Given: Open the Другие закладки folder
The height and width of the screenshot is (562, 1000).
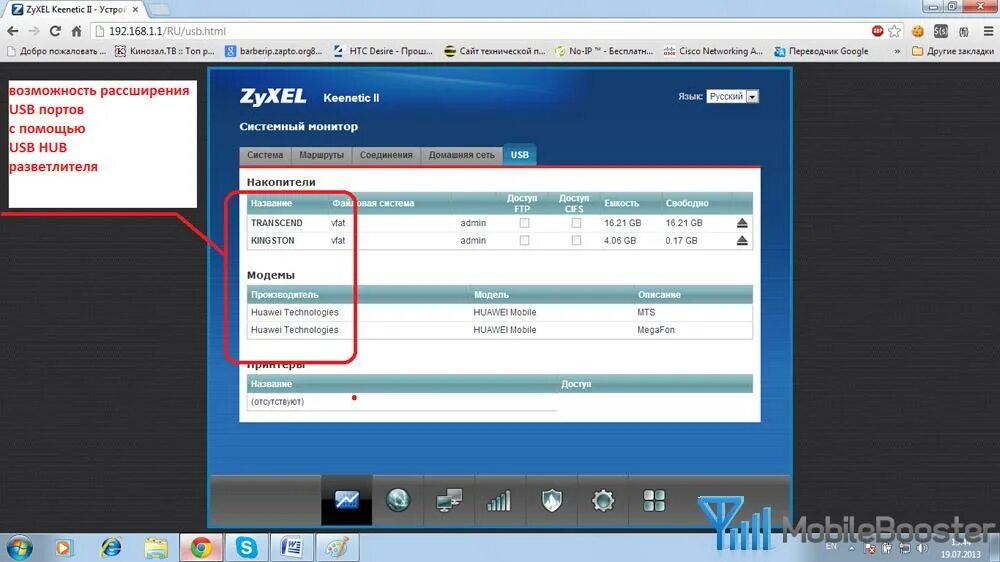Looking at the screenshot, I should pyautogui.click(x=953, y=51).
